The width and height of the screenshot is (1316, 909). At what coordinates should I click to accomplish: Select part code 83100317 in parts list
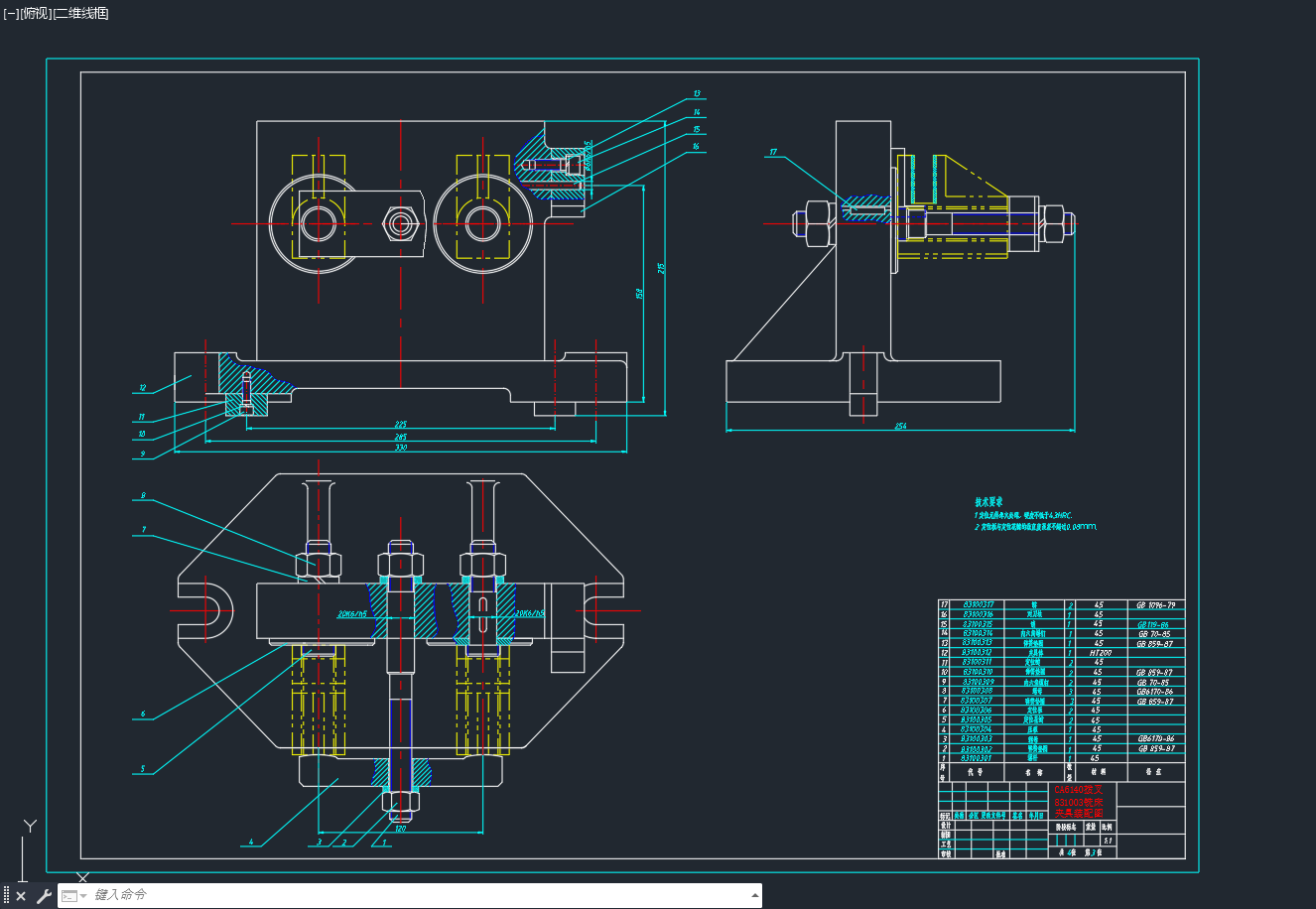tap(979, 604)
